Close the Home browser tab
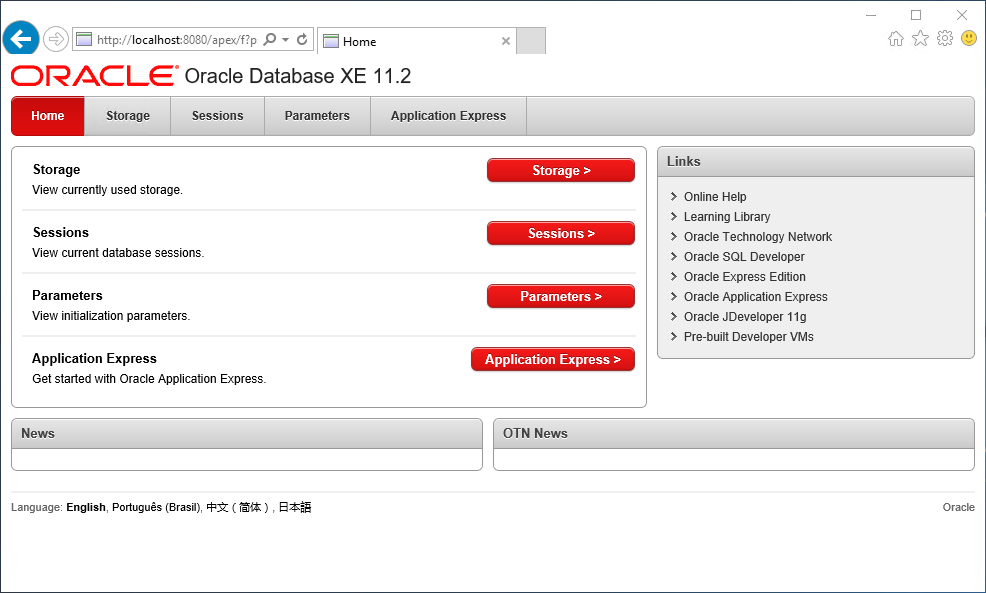 point(506,42)
